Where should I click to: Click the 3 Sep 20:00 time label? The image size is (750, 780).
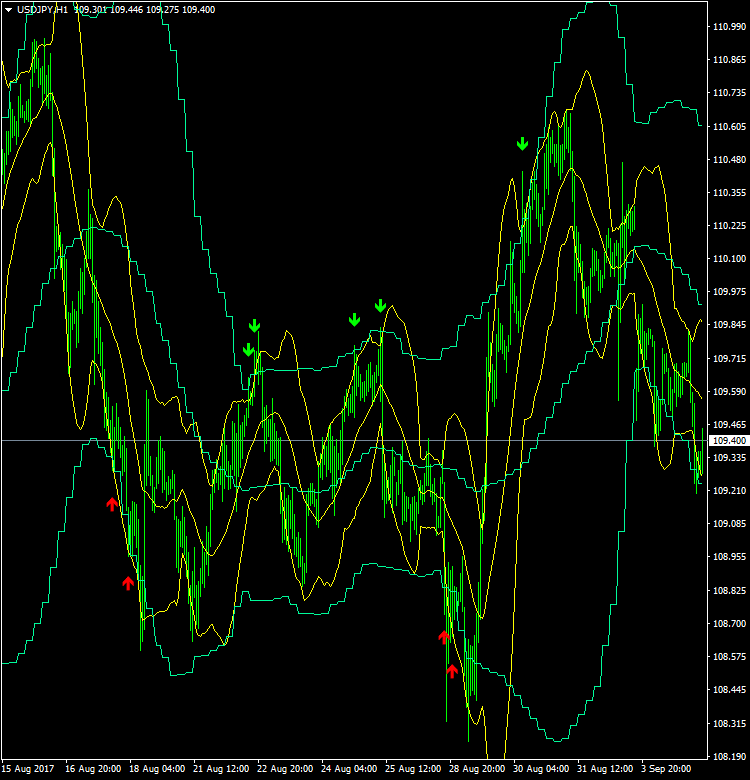(x=666, y=769)
